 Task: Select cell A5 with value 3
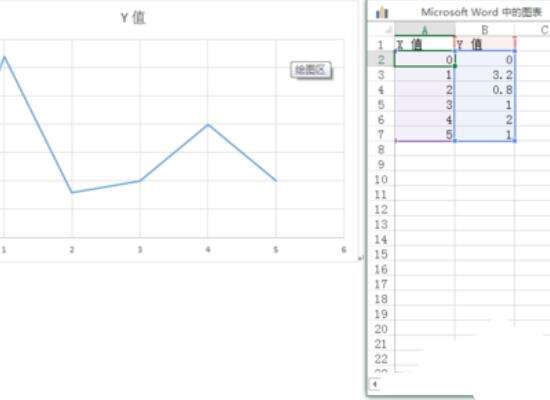[x=425, y=105]
